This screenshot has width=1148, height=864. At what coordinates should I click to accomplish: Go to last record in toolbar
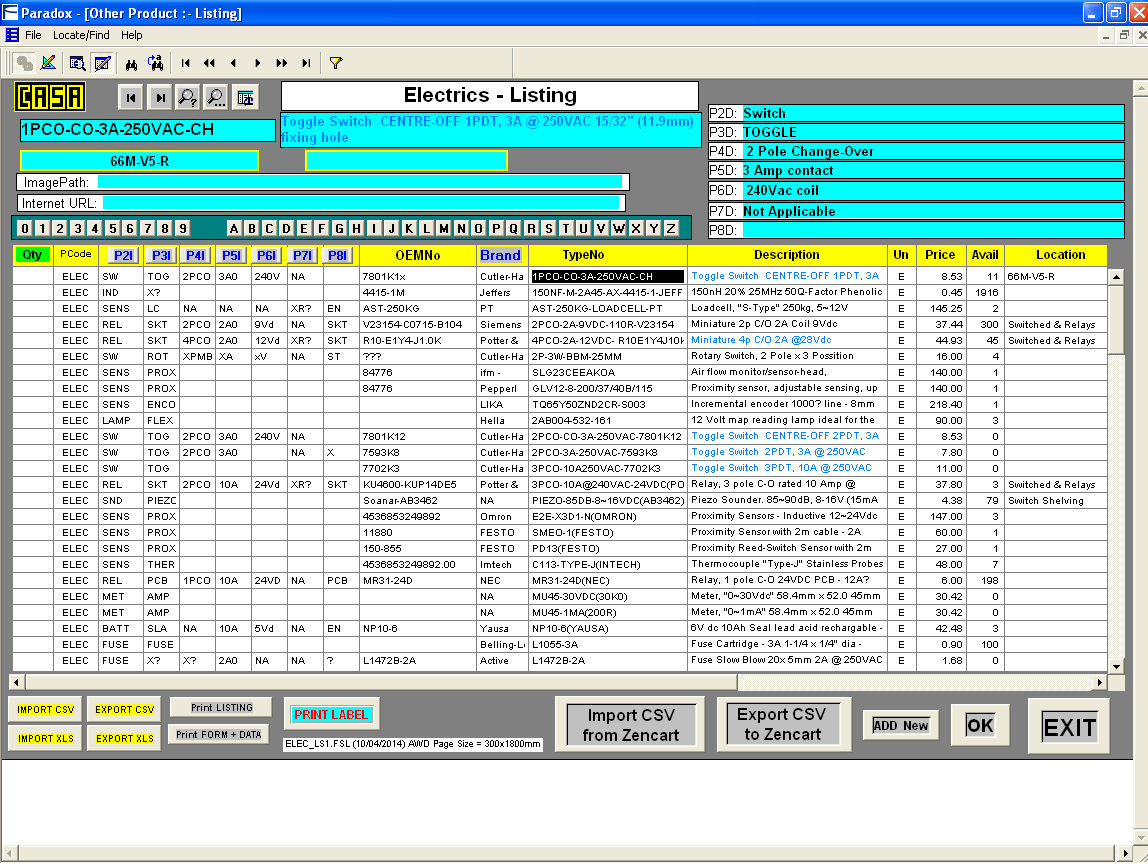click(306, 64)
